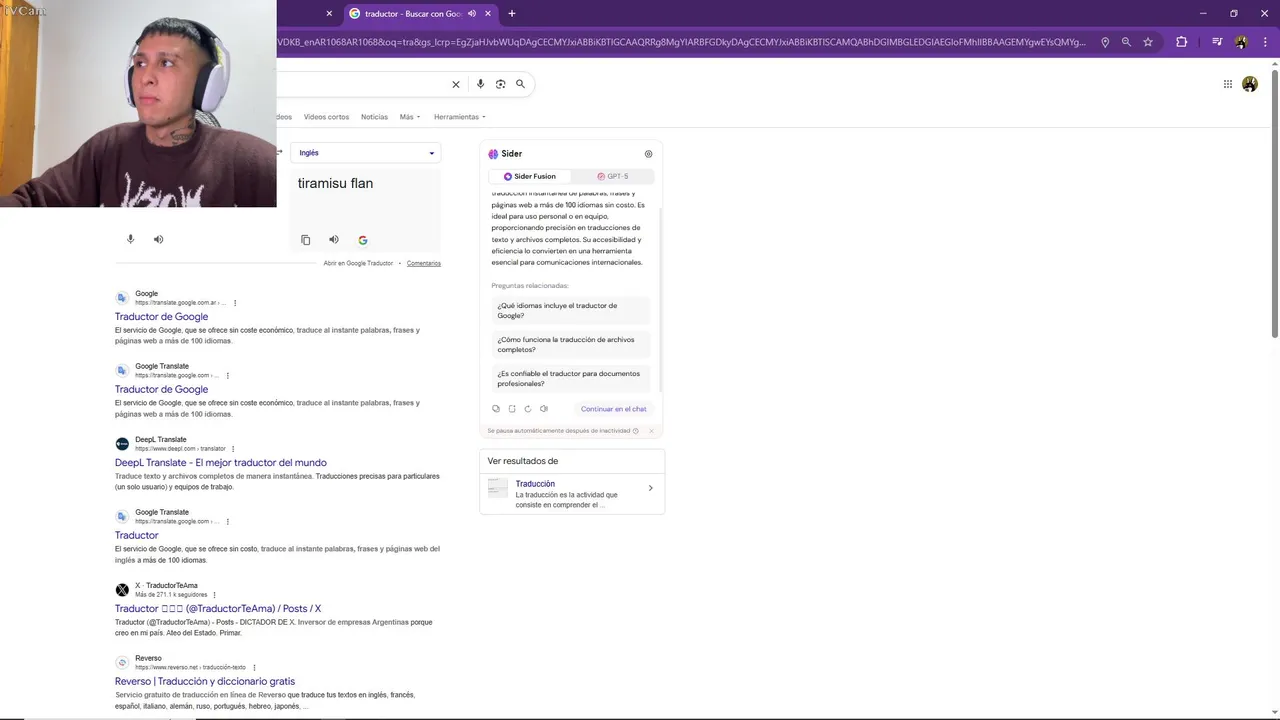
Task: Dismiss the Sider auto-pause notice
Action: pyautogui.click(x=651, y=431)
